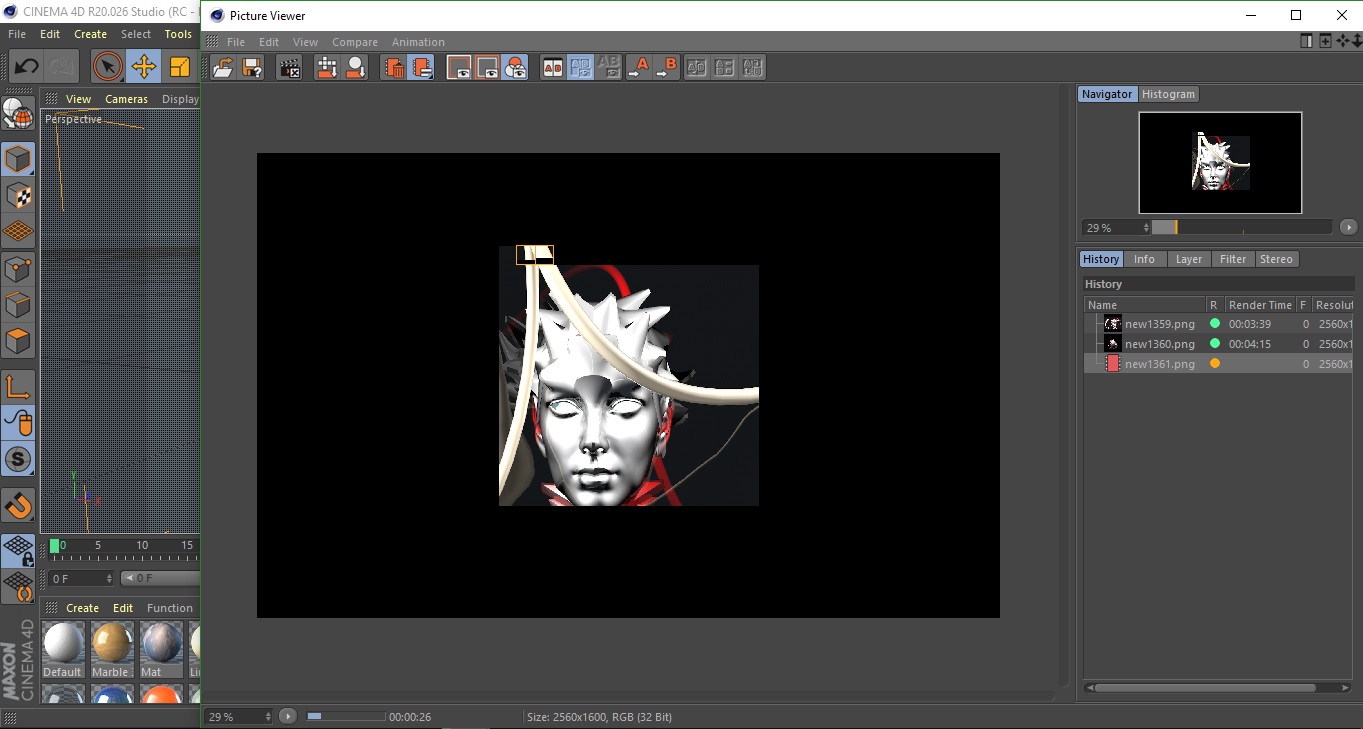This screenshot has height=729, width=1363.
Task: Select Workplane mode orange grid icon
Action: point(18,232)
